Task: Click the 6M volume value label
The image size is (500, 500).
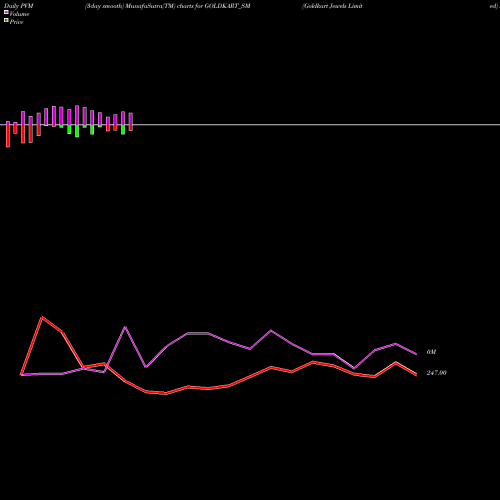Action: (431, 352)
